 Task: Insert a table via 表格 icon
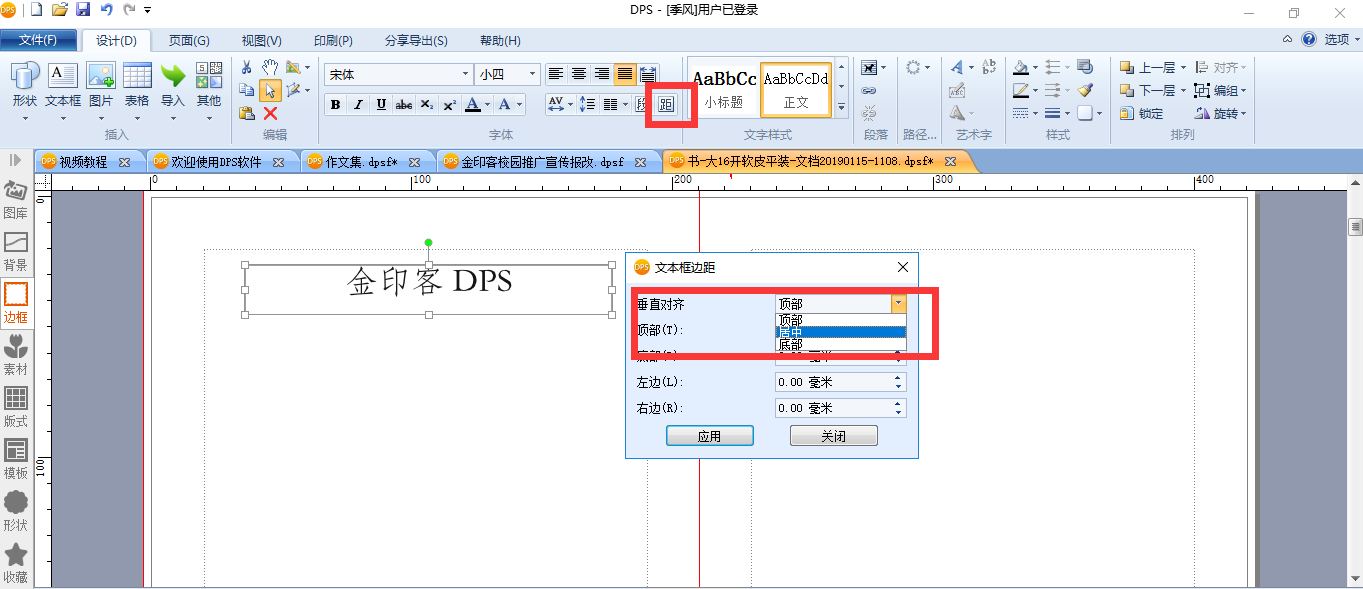coord(137,84)
